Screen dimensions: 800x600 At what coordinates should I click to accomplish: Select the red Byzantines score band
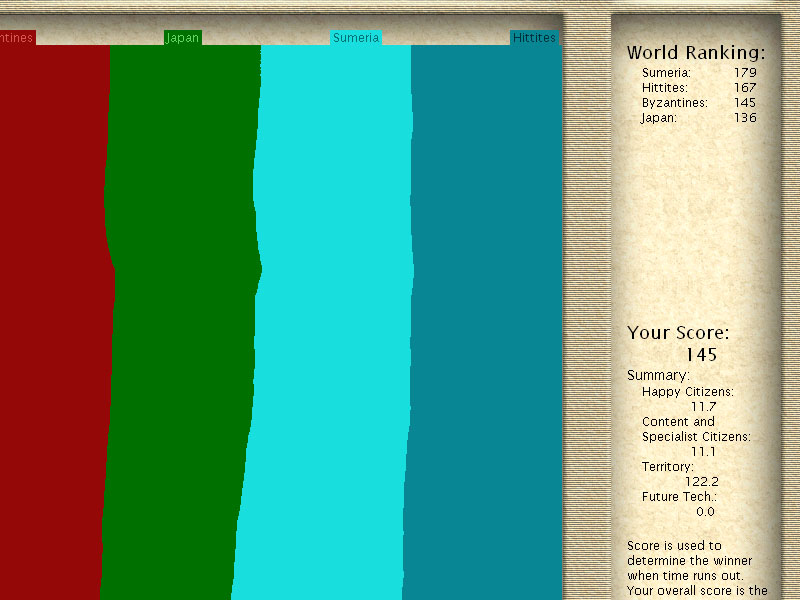pyautogui.click(x=52, y=320)
